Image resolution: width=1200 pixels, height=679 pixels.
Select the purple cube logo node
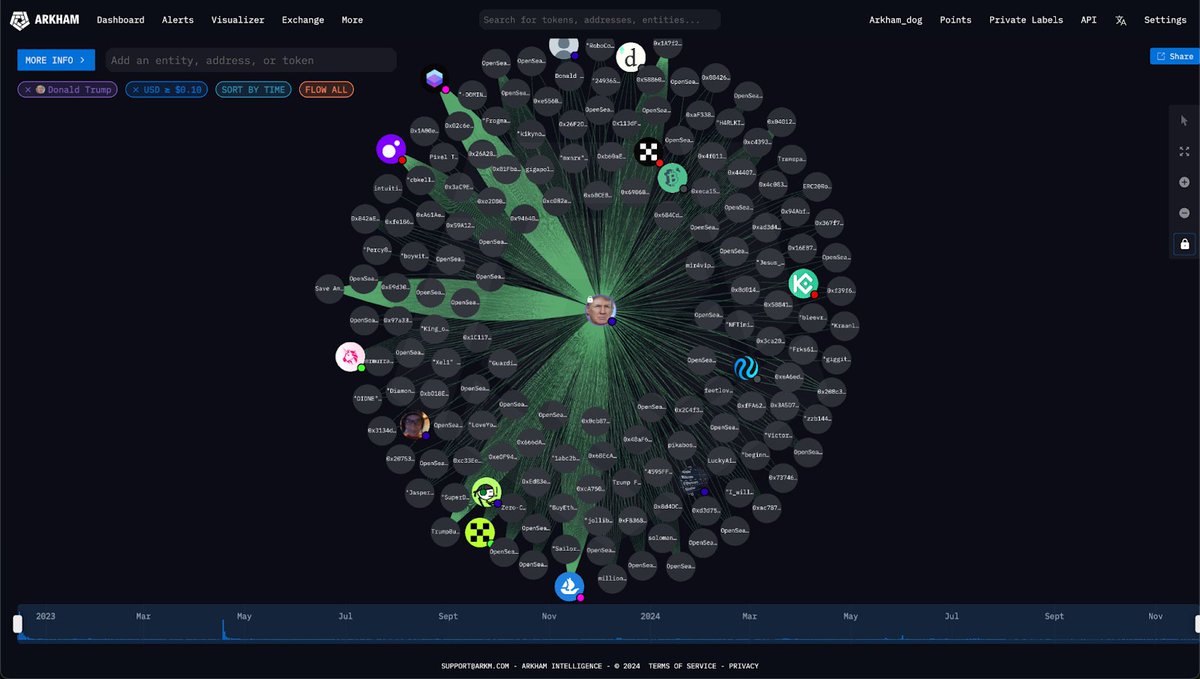click(x=434, y=78)
